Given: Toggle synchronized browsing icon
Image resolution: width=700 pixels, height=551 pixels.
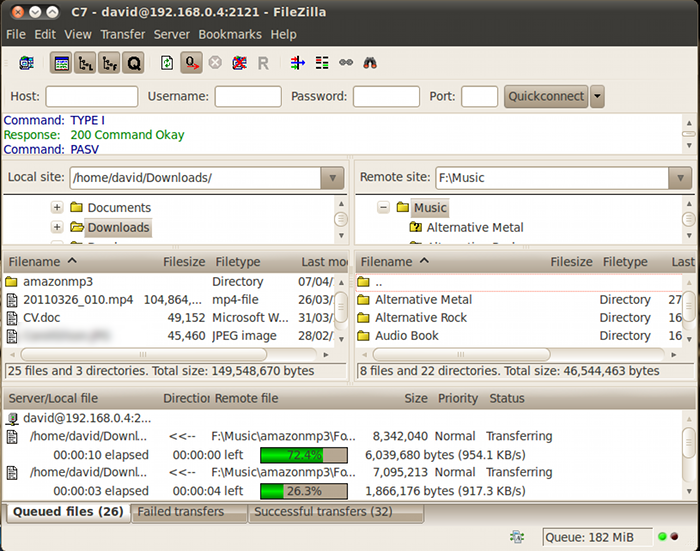Looking at the screenshot, I should (346, 63).
